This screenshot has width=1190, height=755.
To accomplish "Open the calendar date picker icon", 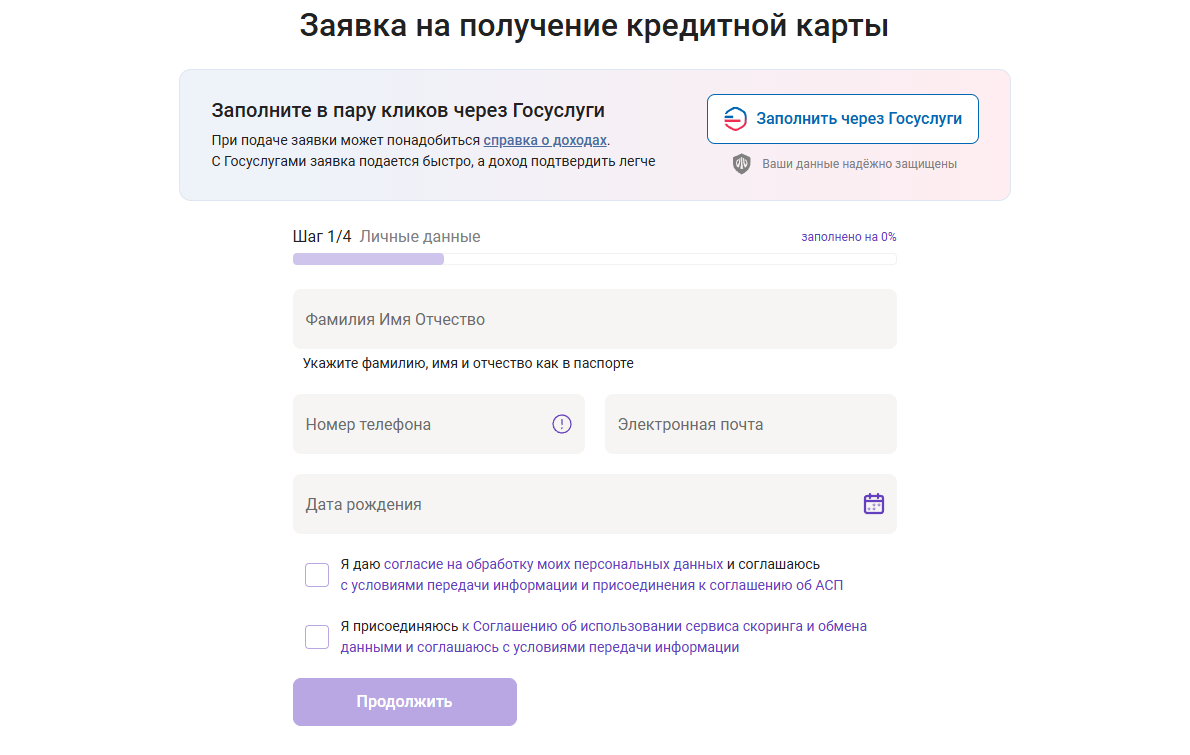I will [x=874, y=504].
